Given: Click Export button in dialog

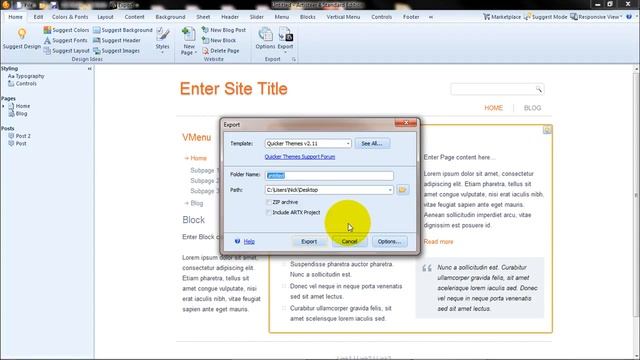Looking at the screenshot, I should click(x=309, y=242).
